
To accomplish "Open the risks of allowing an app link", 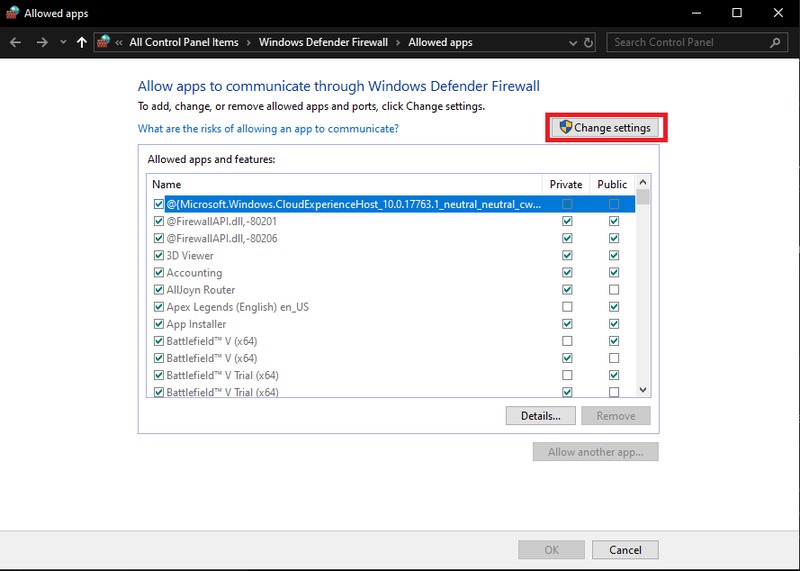I will click(x=268, y=129).
